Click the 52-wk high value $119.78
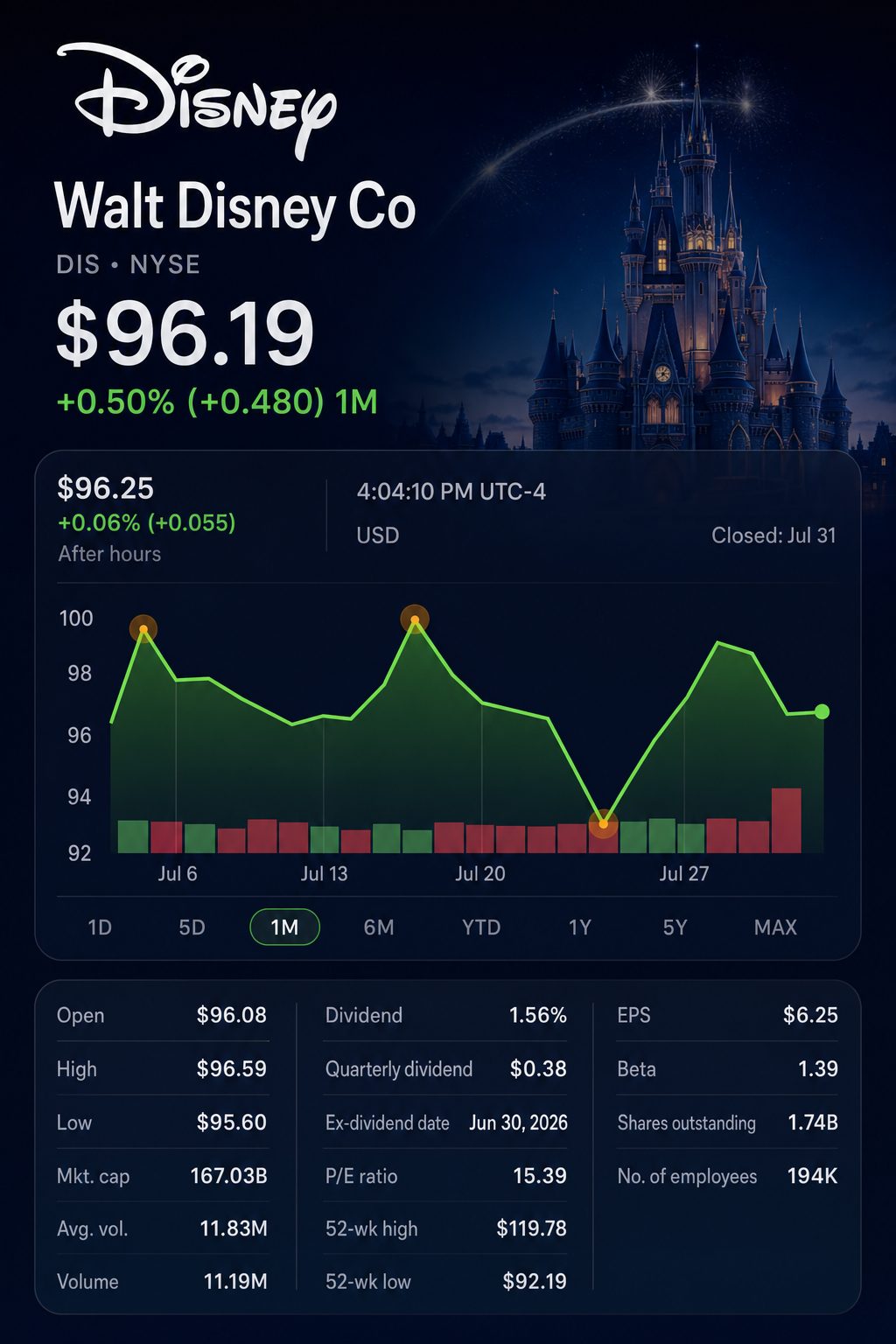This screenshot has width=896, height=1344. (531, 1228)
